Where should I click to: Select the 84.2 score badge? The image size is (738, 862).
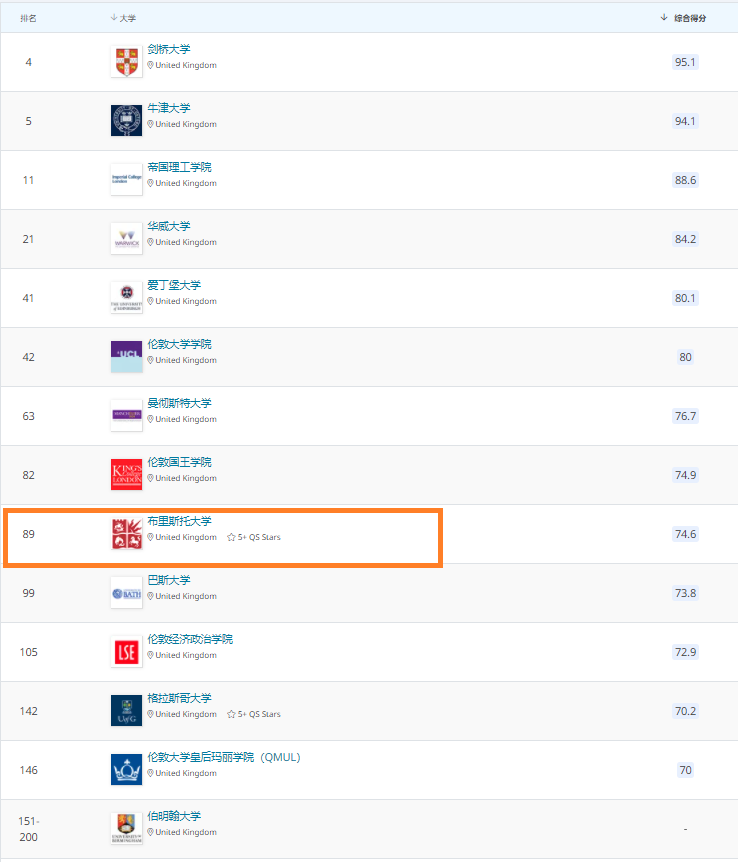(685, 239)
